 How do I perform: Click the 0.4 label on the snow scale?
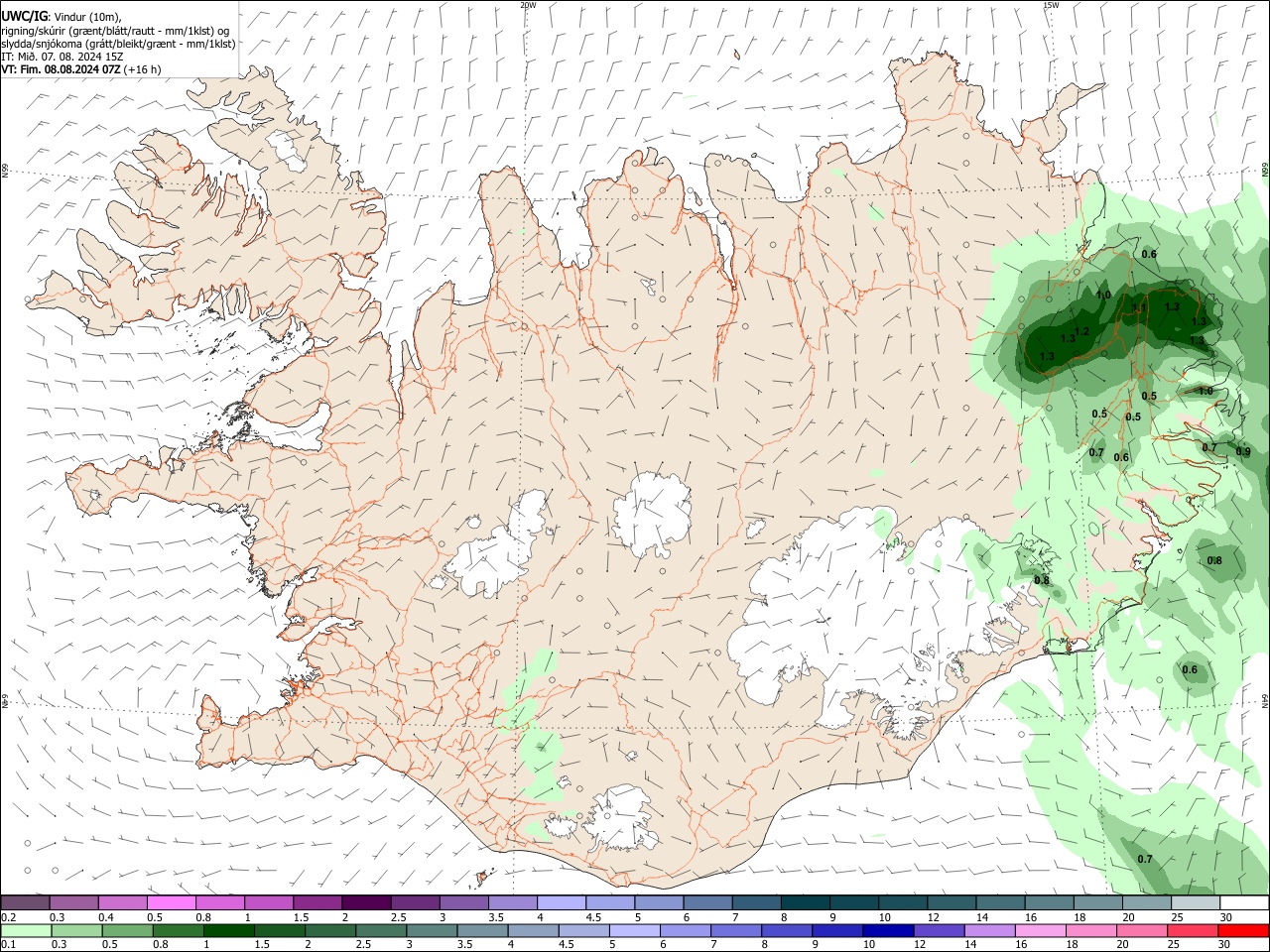click(x=105, y=917)
